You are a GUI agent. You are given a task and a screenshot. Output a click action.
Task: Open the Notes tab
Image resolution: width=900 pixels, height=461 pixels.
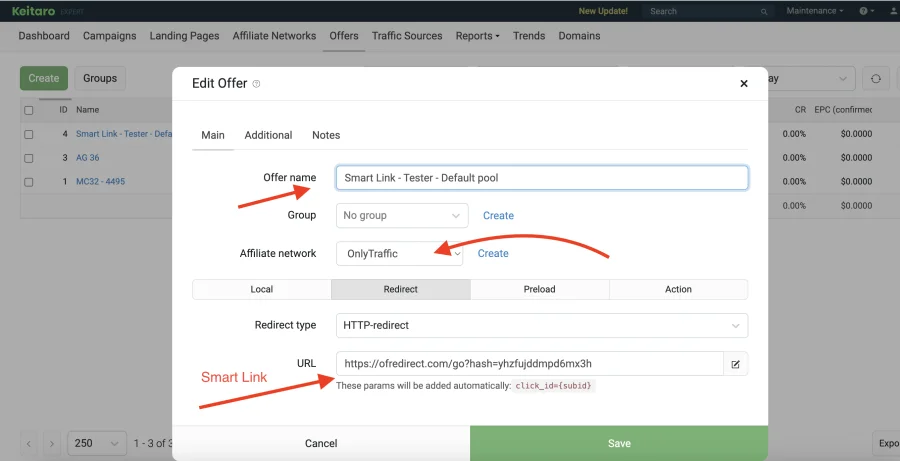click(326, 135)
